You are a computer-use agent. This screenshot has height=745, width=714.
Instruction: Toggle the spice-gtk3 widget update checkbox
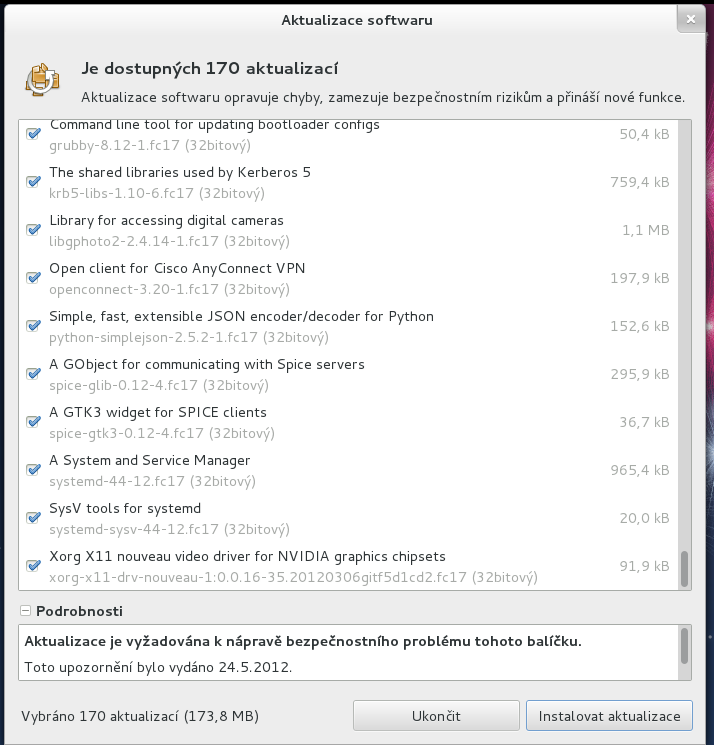[33, 422]
